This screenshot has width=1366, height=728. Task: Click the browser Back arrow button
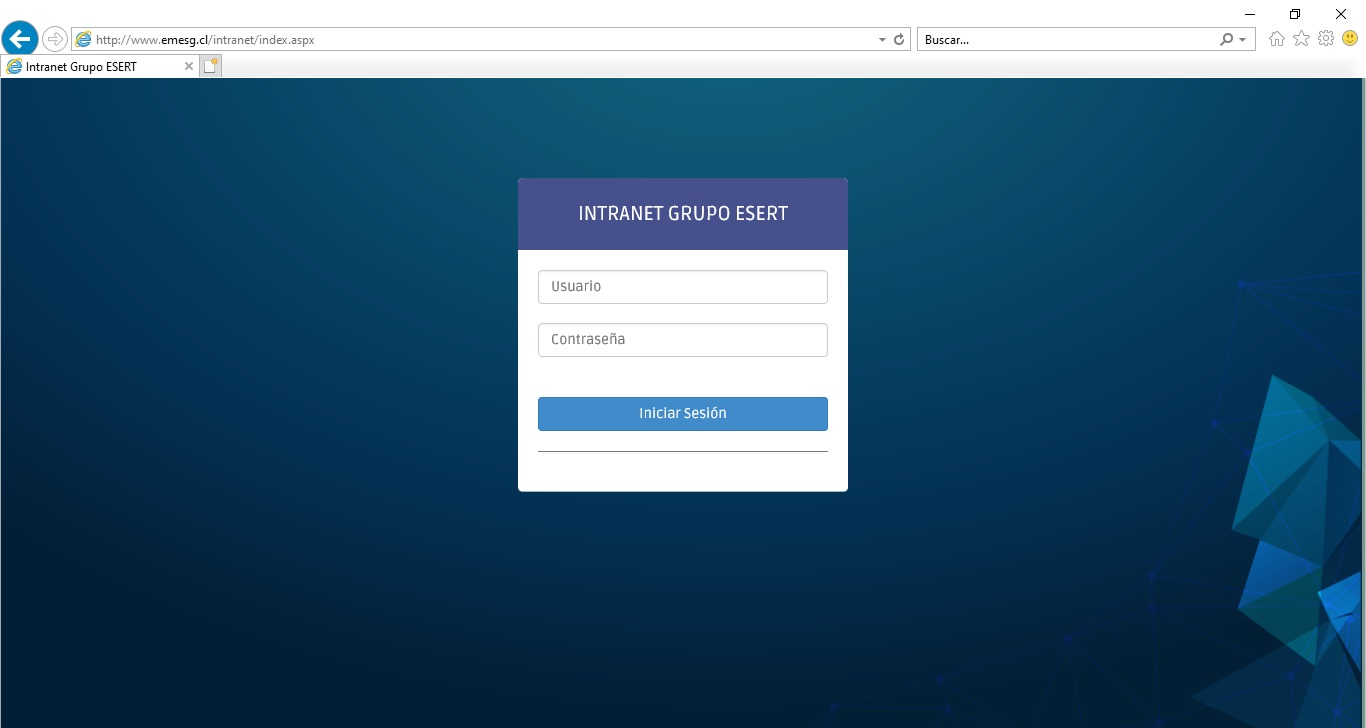tap(20, 39)
